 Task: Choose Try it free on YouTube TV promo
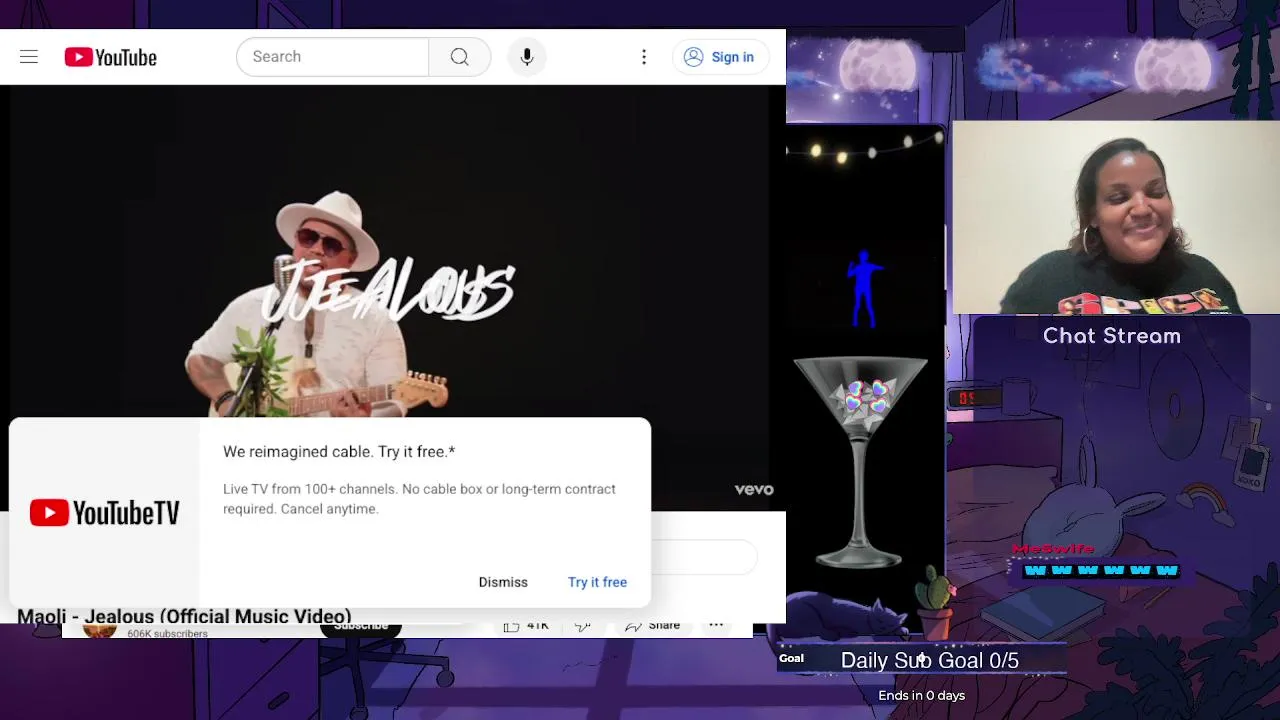click(x=597, y=582)
